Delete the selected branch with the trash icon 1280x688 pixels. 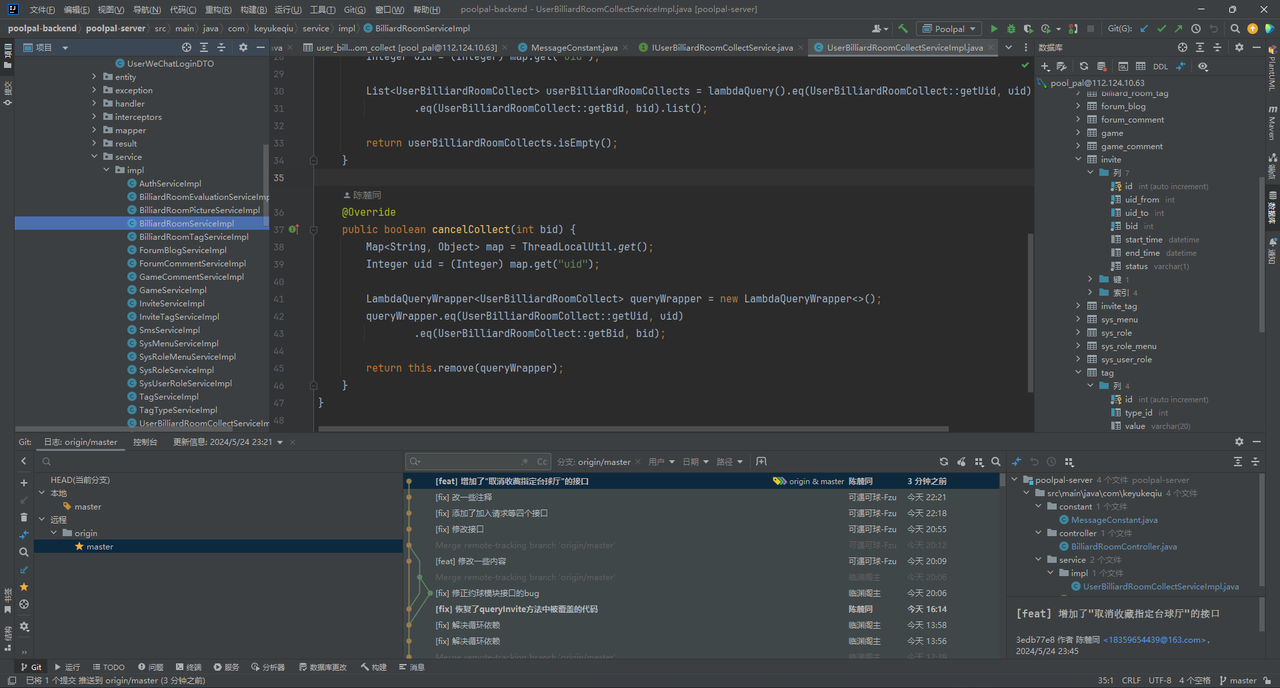[24, 517]
